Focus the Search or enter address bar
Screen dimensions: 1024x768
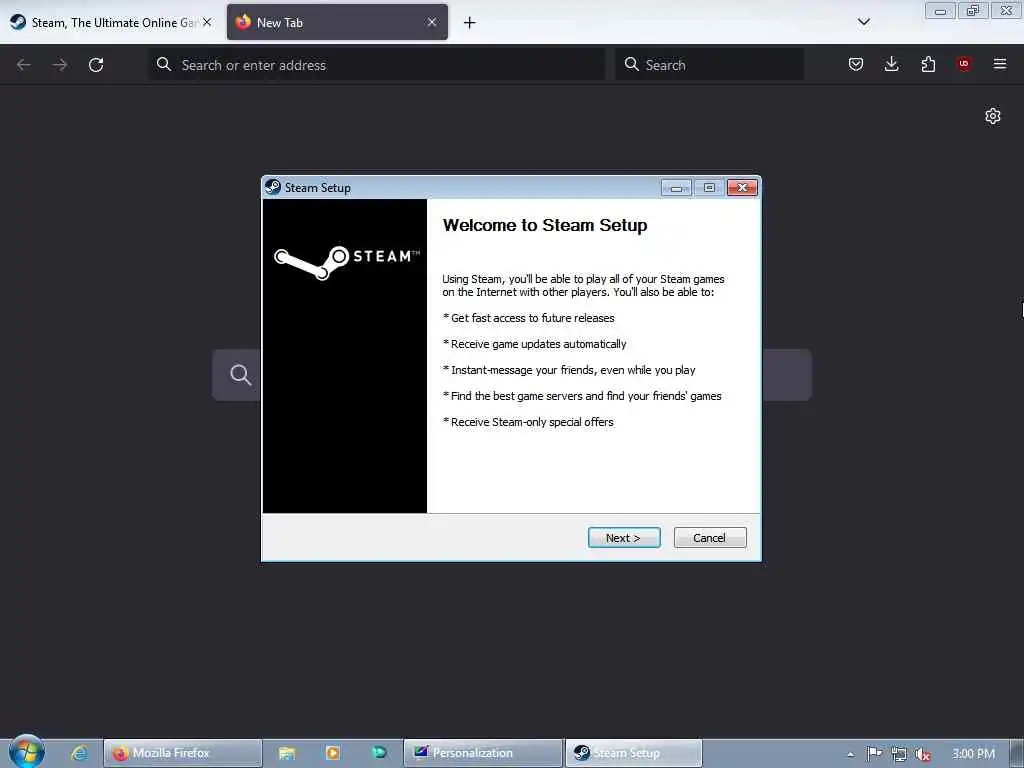(377, 65)
